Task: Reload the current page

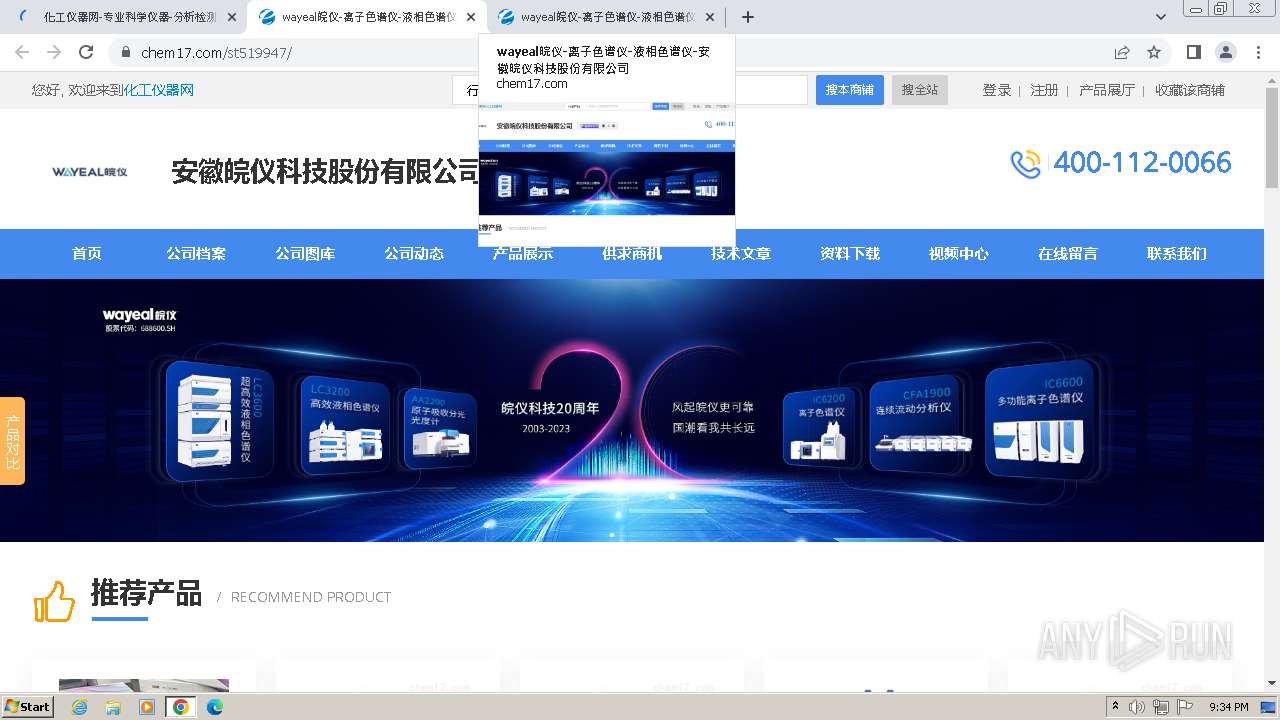Action: click(x=86, y=52)
